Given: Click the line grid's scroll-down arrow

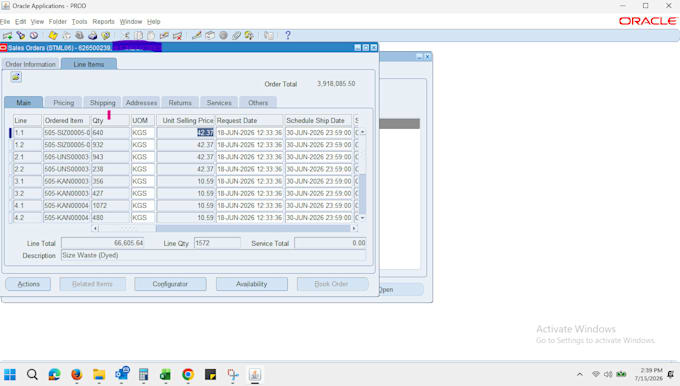Looking at the screenshot, I should [363, 218].
